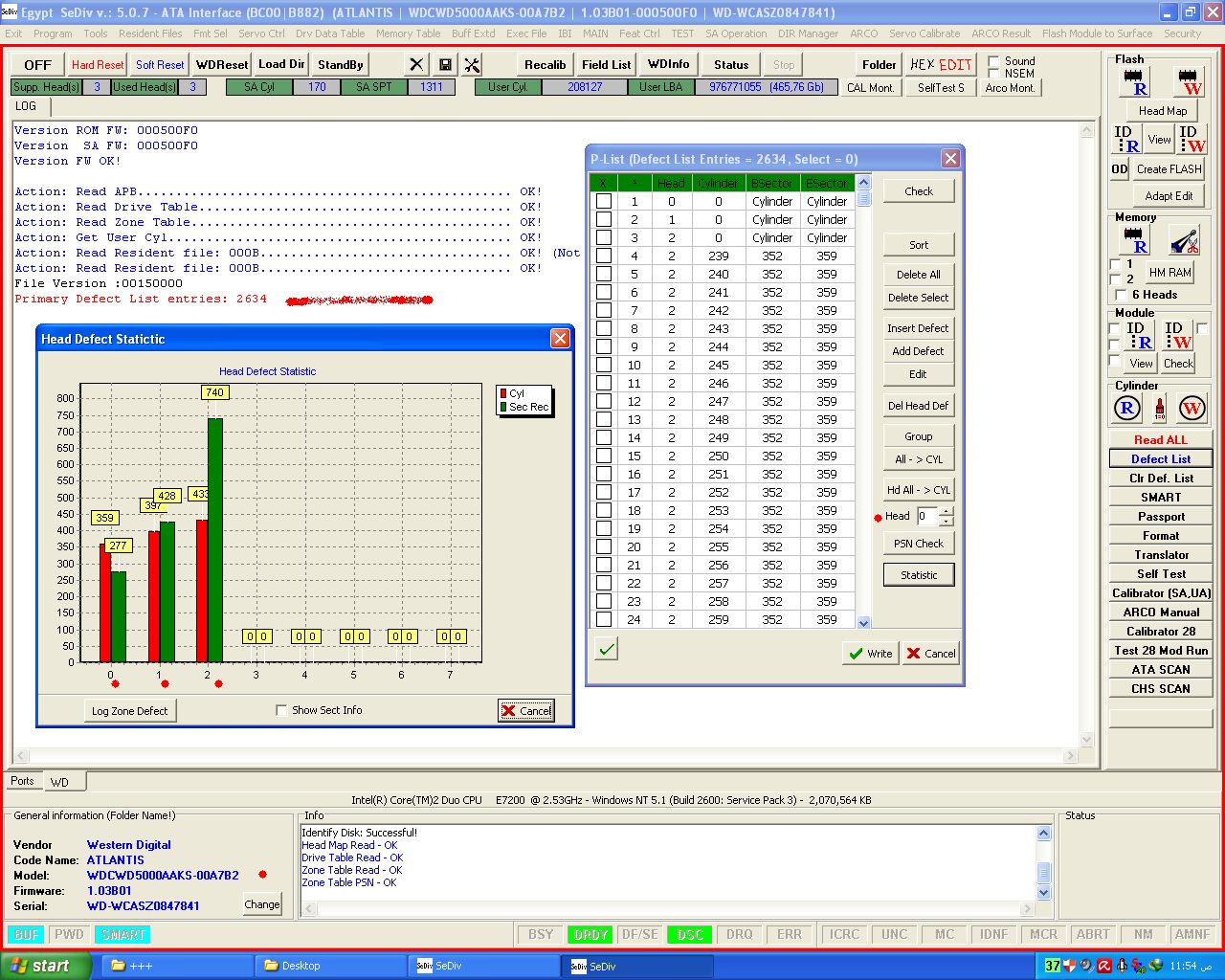Viewport: 1225px width, 980px height.
Task: Click the green checkmark in P-List
Action: click(607, 649)
